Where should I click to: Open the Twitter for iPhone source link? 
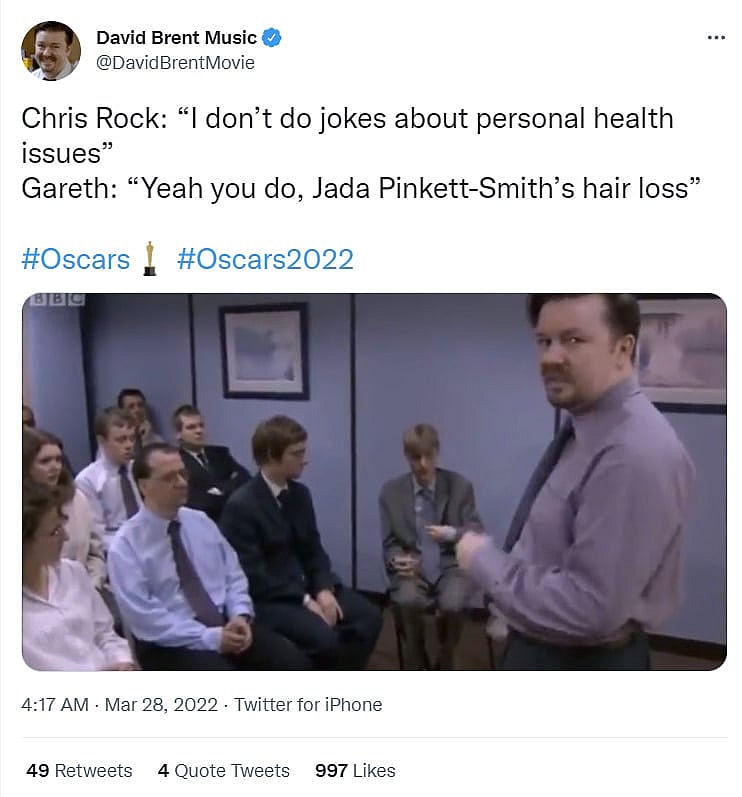coord(307,705)
